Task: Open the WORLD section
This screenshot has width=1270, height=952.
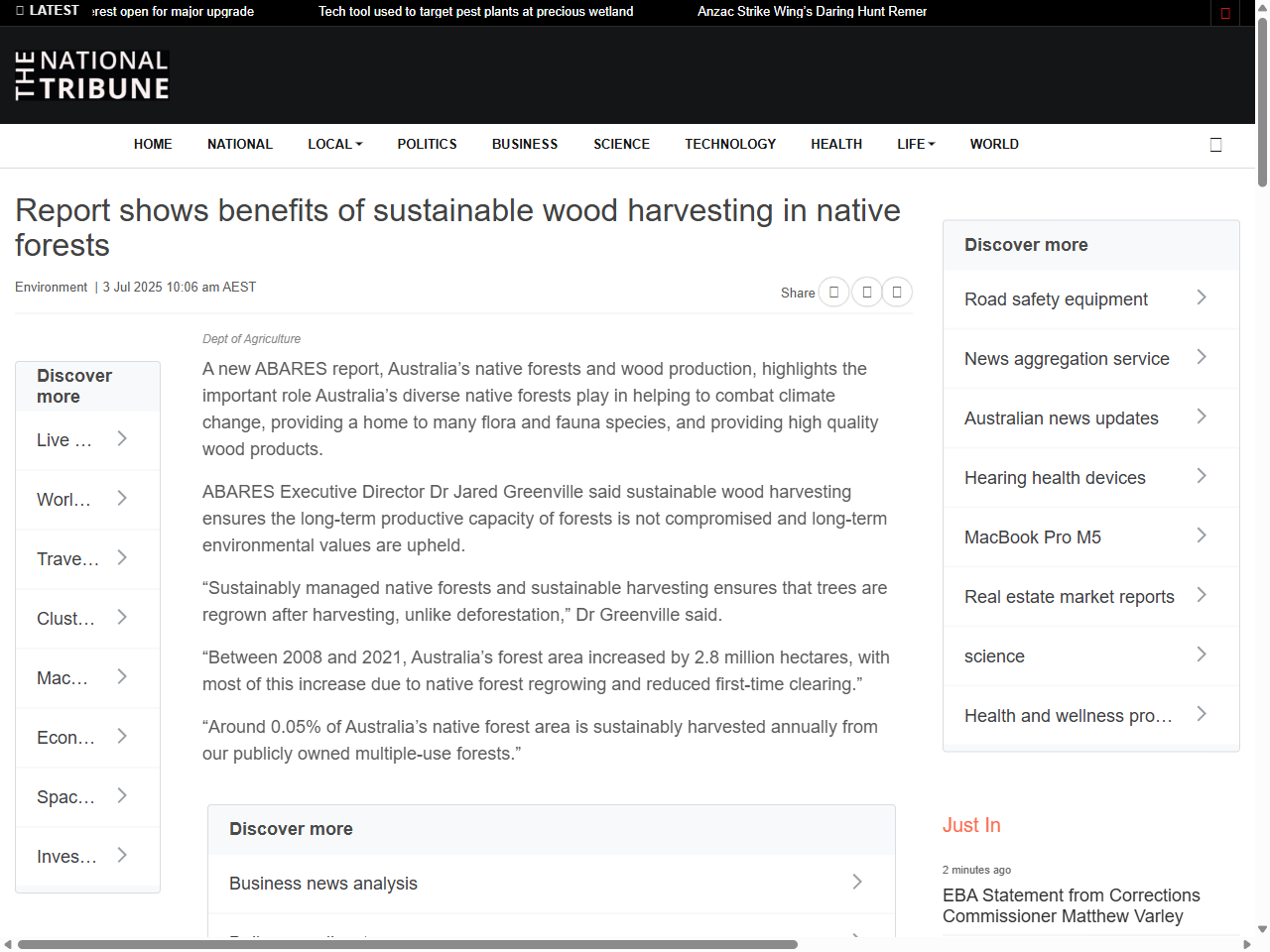Action: pyautogui.click(x=994, y=144)
